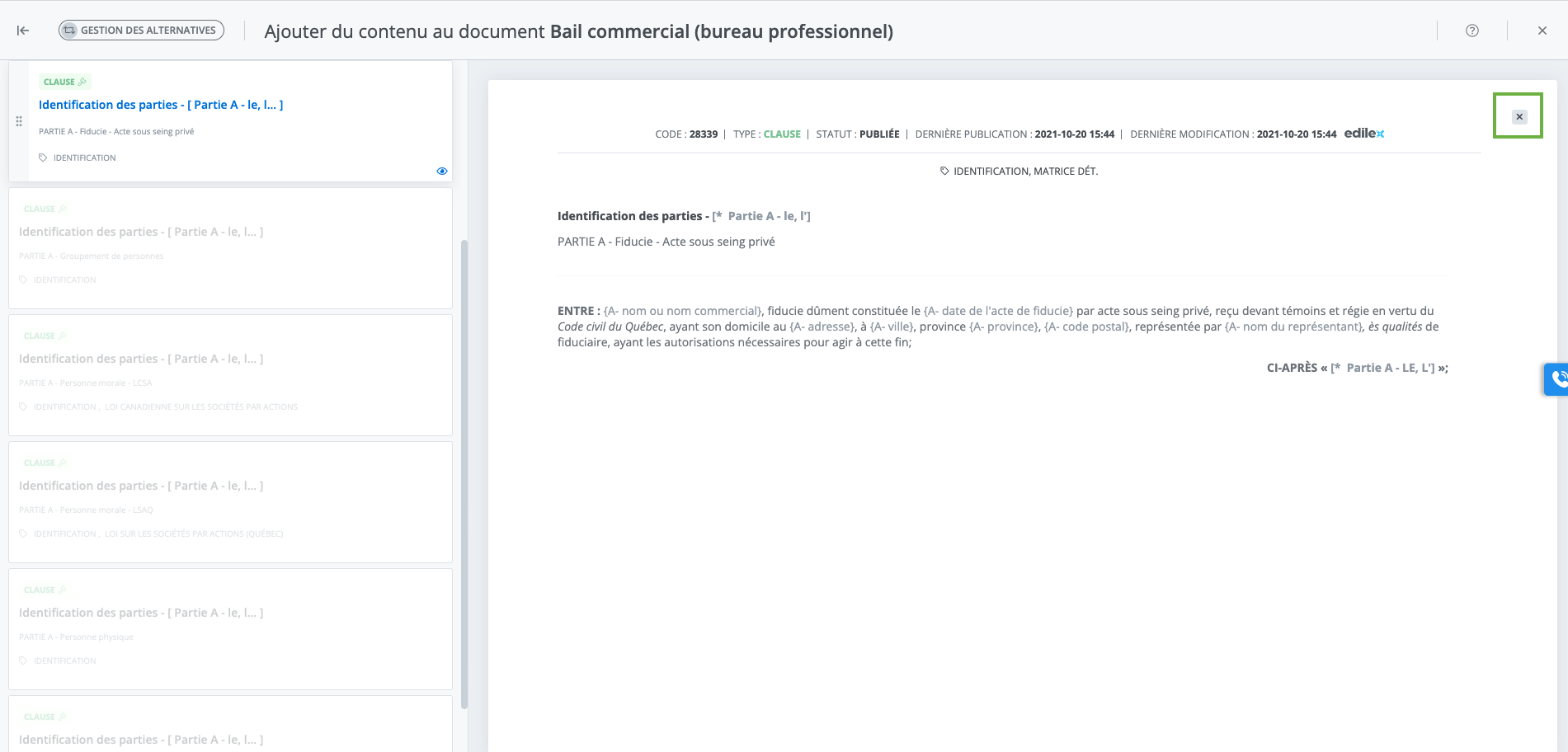Click the collapse panel arrow icon
Viewport: 1568px width, 752px height.
(23, 31)
